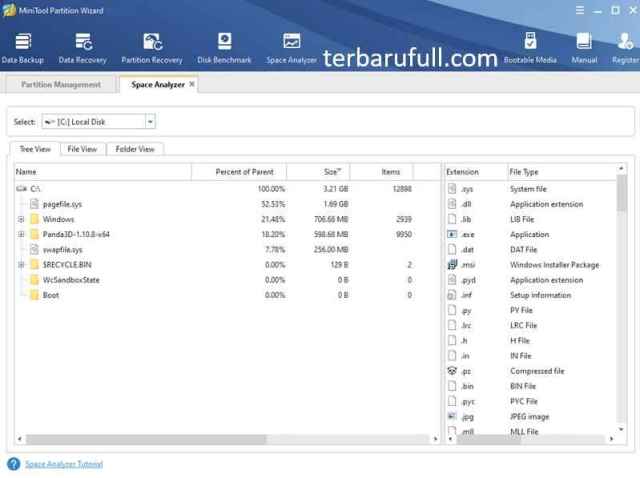Screen dimensions: 640x478
Task: Click extension list scroll down arrow
Action: point(621,429)
